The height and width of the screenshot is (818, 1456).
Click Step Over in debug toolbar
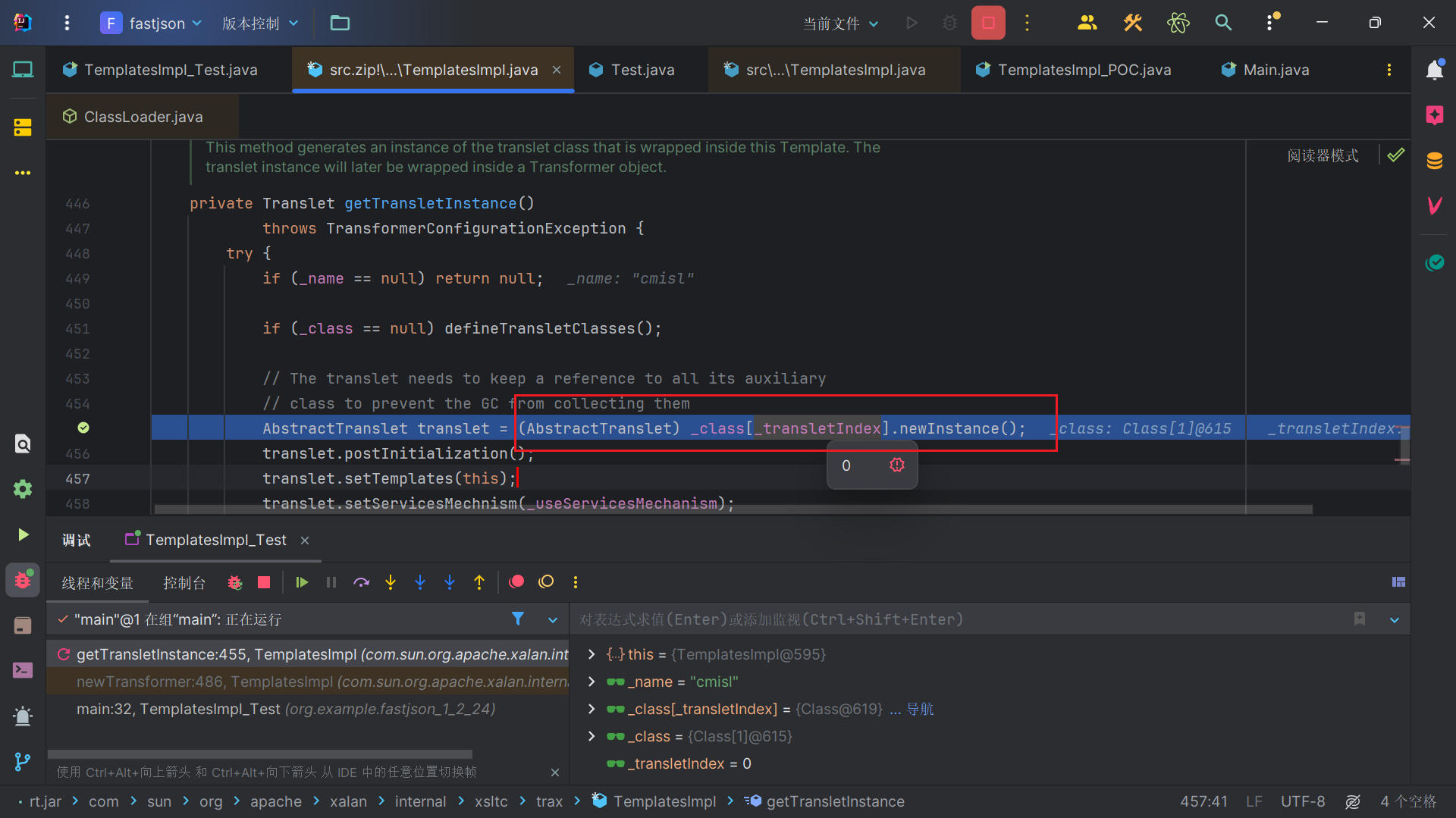pos(361,582)
